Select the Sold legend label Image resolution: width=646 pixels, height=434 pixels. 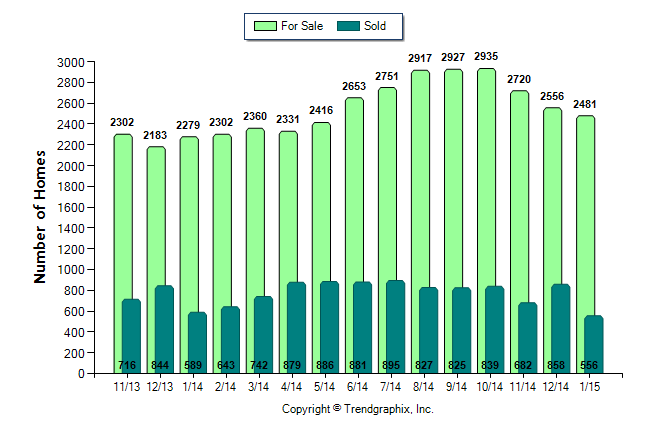[x=375, y=26]
